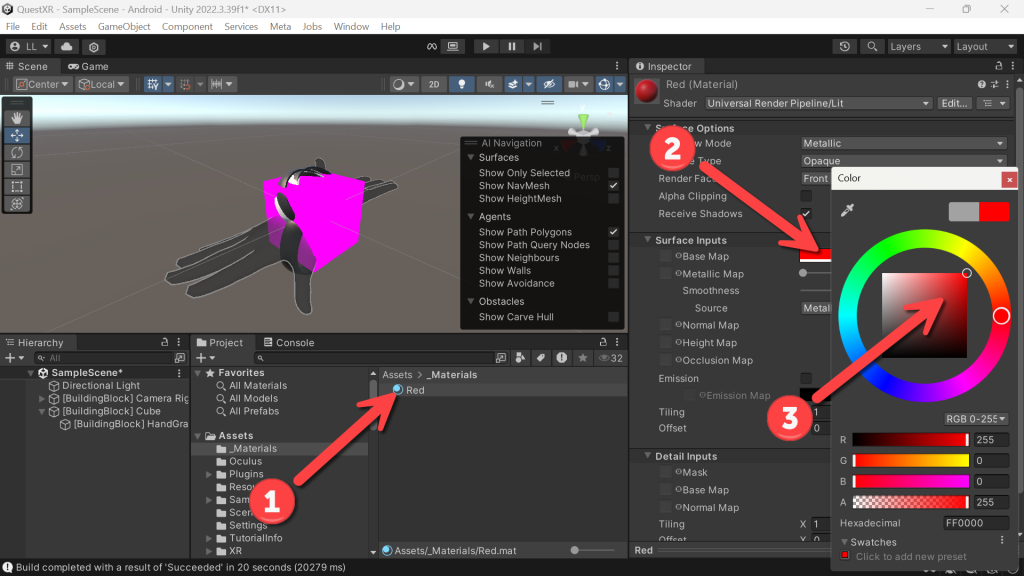
Task: Select the combined Transform tool
Action: click(17, 204)
